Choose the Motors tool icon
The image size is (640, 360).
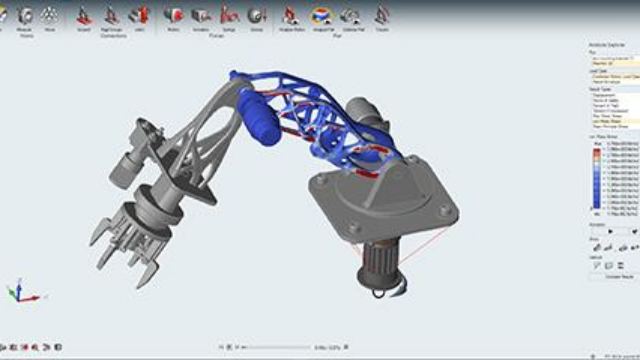coord(174,16)
